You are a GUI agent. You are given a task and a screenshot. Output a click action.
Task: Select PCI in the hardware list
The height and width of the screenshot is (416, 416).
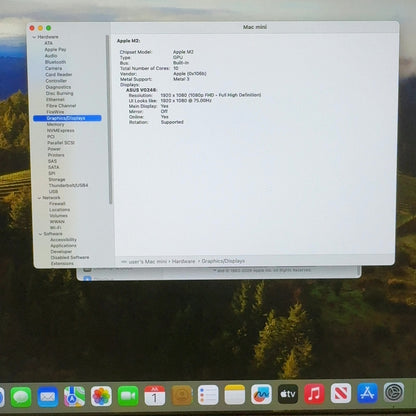click(51, 137)
